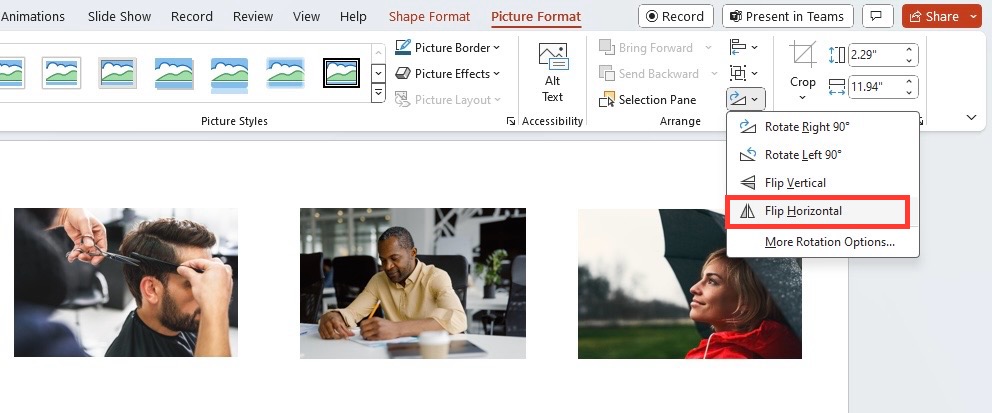The width and height of the screenshot is (992, 413).
Task: Open the Align objects dropdown
Action: point(743,47)
